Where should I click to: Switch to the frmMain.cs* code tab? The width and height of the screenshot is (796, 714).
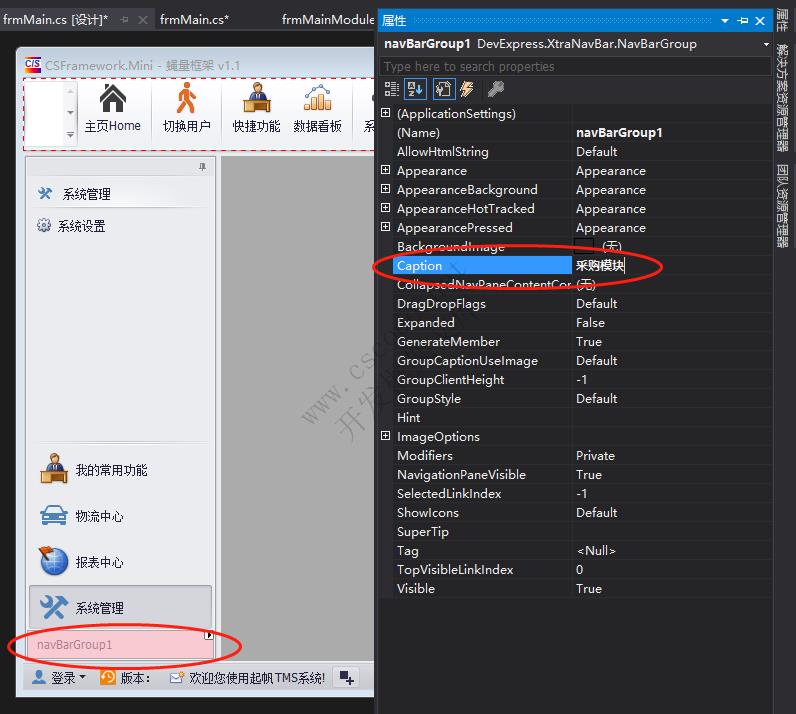(x=194, y=20)
